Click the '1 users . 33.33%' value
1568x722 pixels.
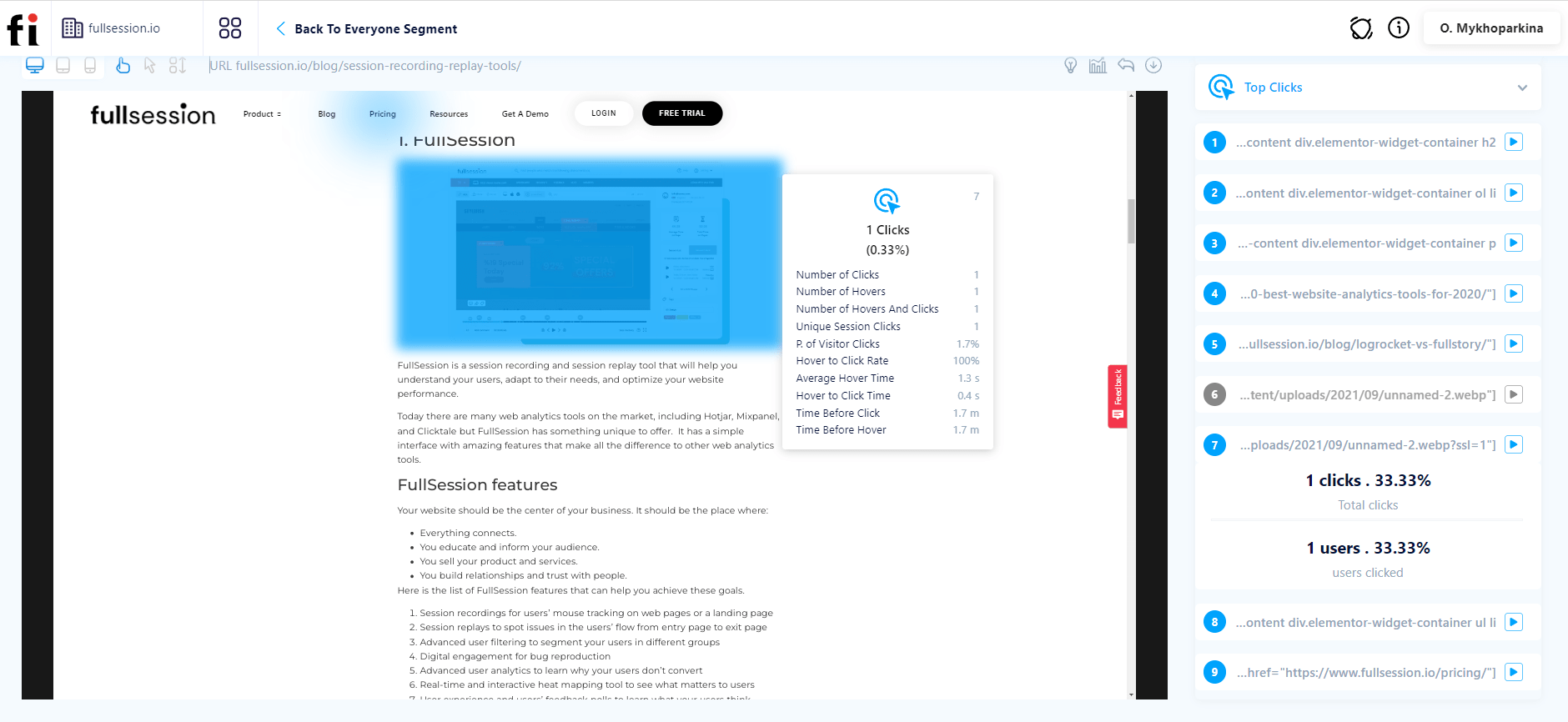point(1368,548)
